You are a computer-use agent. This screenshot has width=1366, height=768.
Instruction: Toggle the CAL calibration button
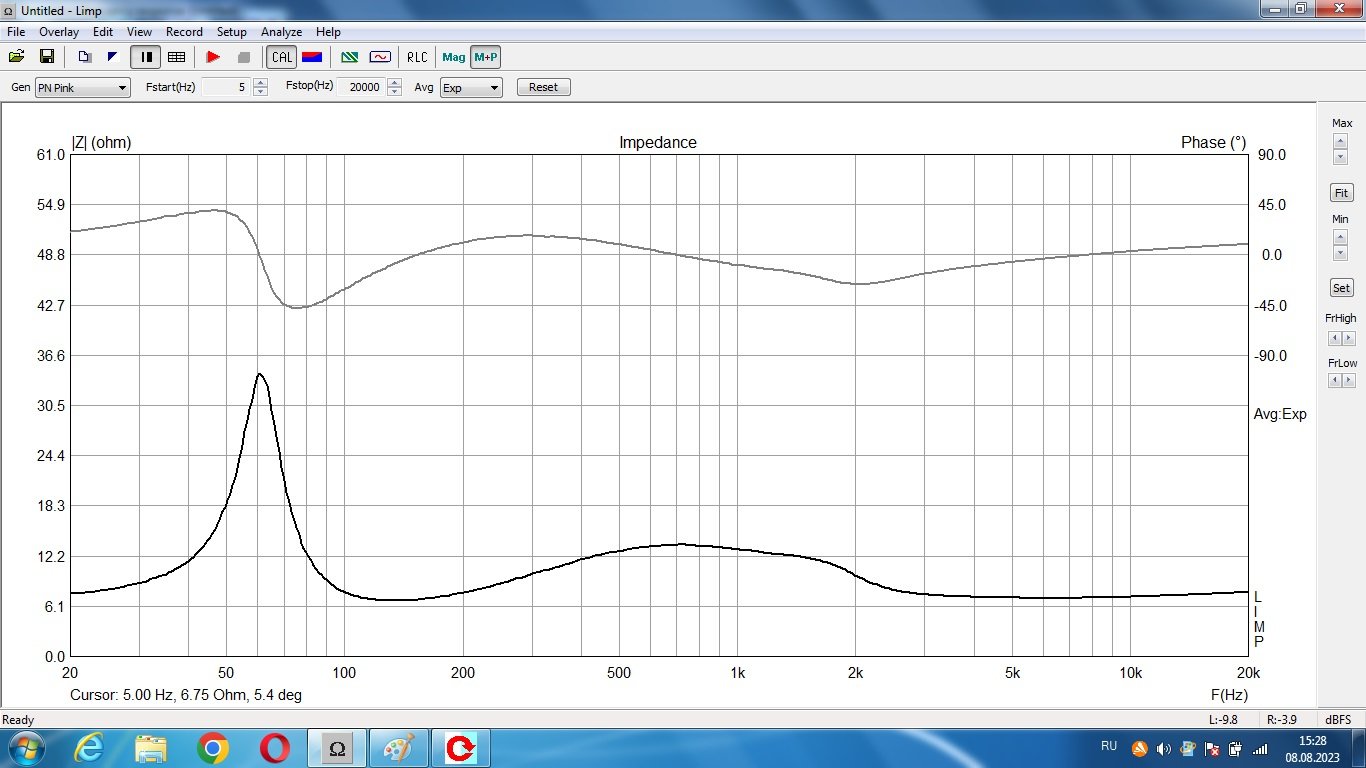click(282, 57)
